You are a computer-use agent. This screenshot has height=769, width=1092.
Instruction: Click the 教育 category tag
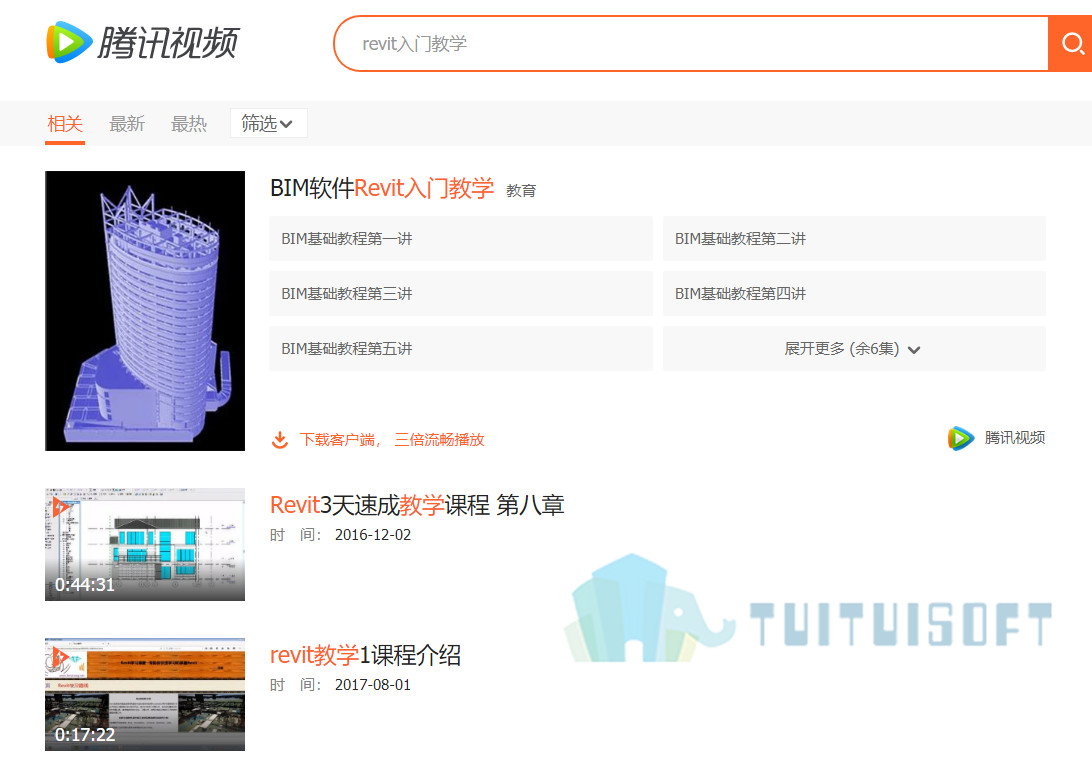tap(521, 191)
